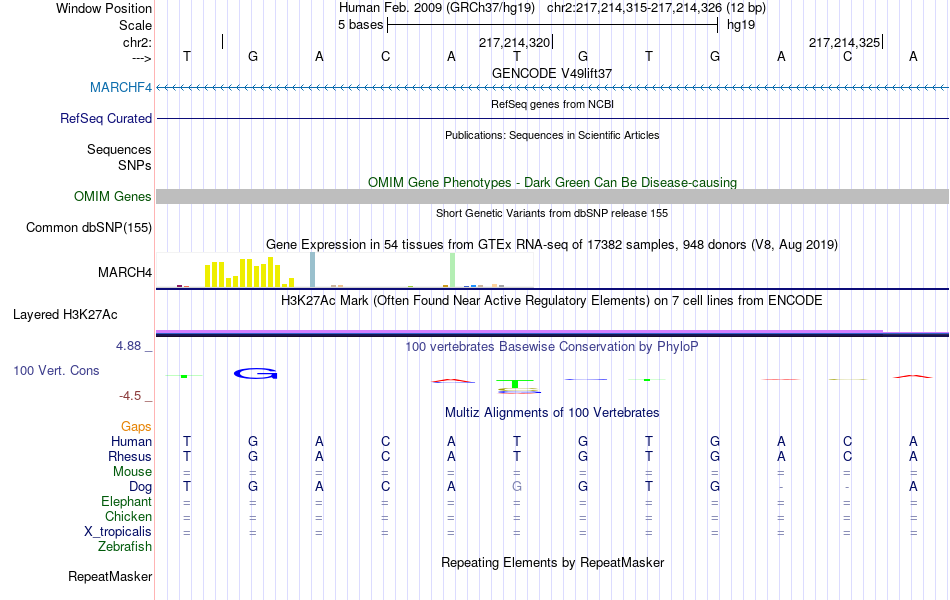This screenshot has height=600, width=950.
Task: Open the MARCH4 GTEx expression label
Action: (x=125, y=272)
